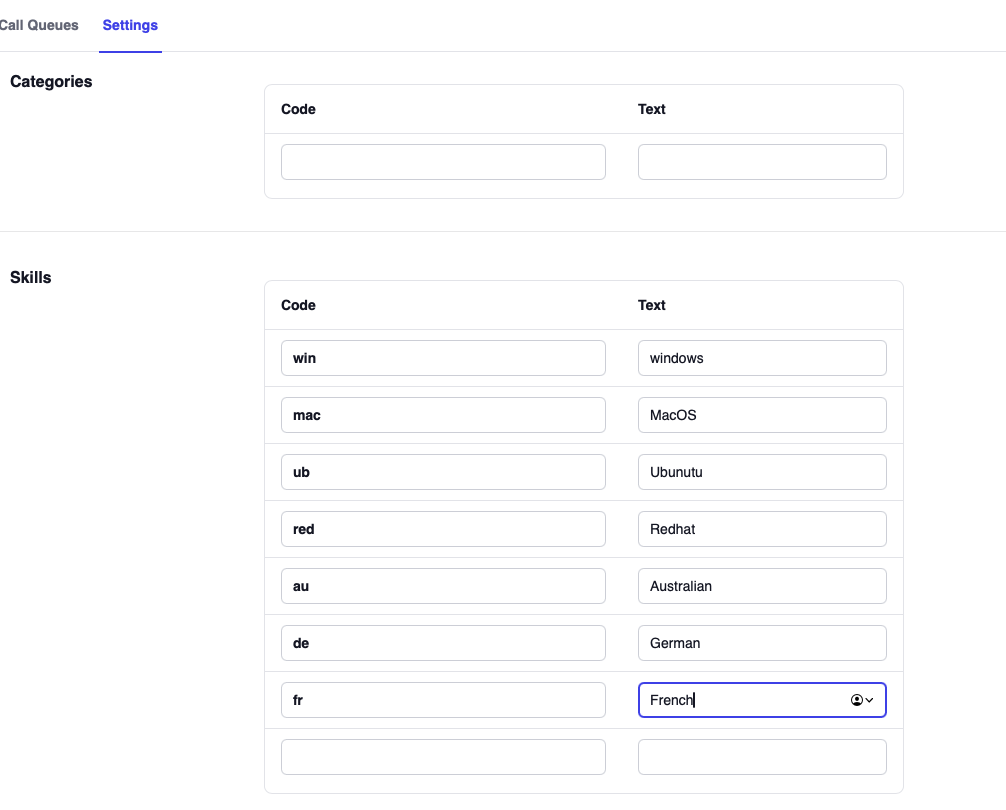Click the empty new skill Code field
This screenshot has height=810, width=1006.
point(443,757)
